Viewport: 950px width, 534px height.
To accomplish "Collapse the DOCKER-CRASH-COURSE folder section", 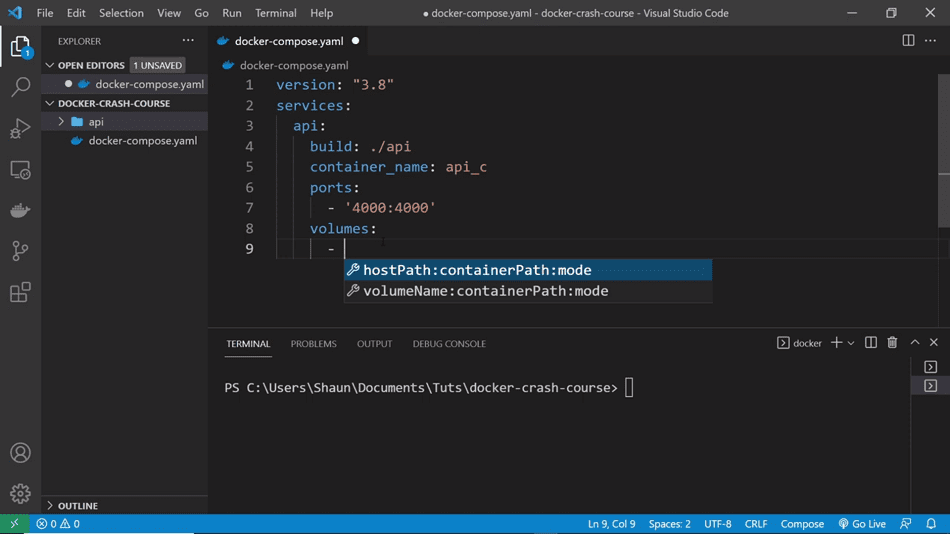I will [x=50, y=104].
